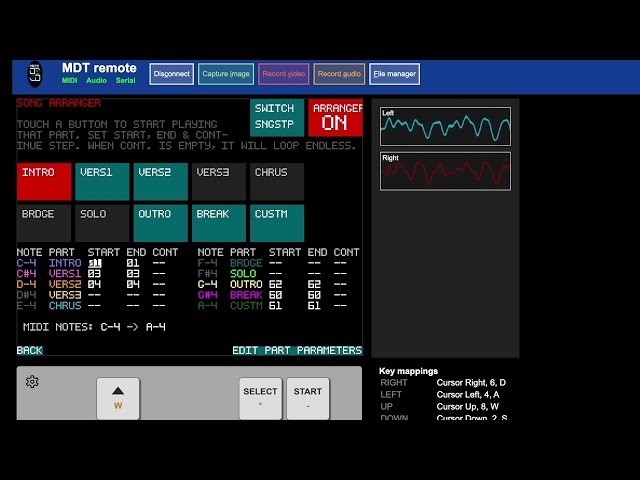The height and width of the screenshot is (480, 640).
Task: Click Record audio button
Action: [339, 74]
